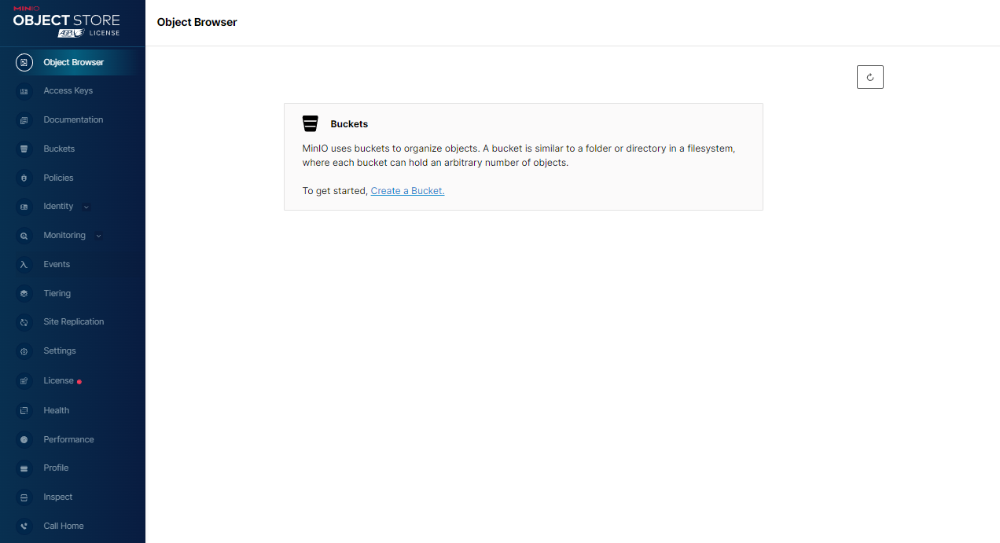Open the Performance menu item
The image size is (1000, 543).
pos(68,439)
